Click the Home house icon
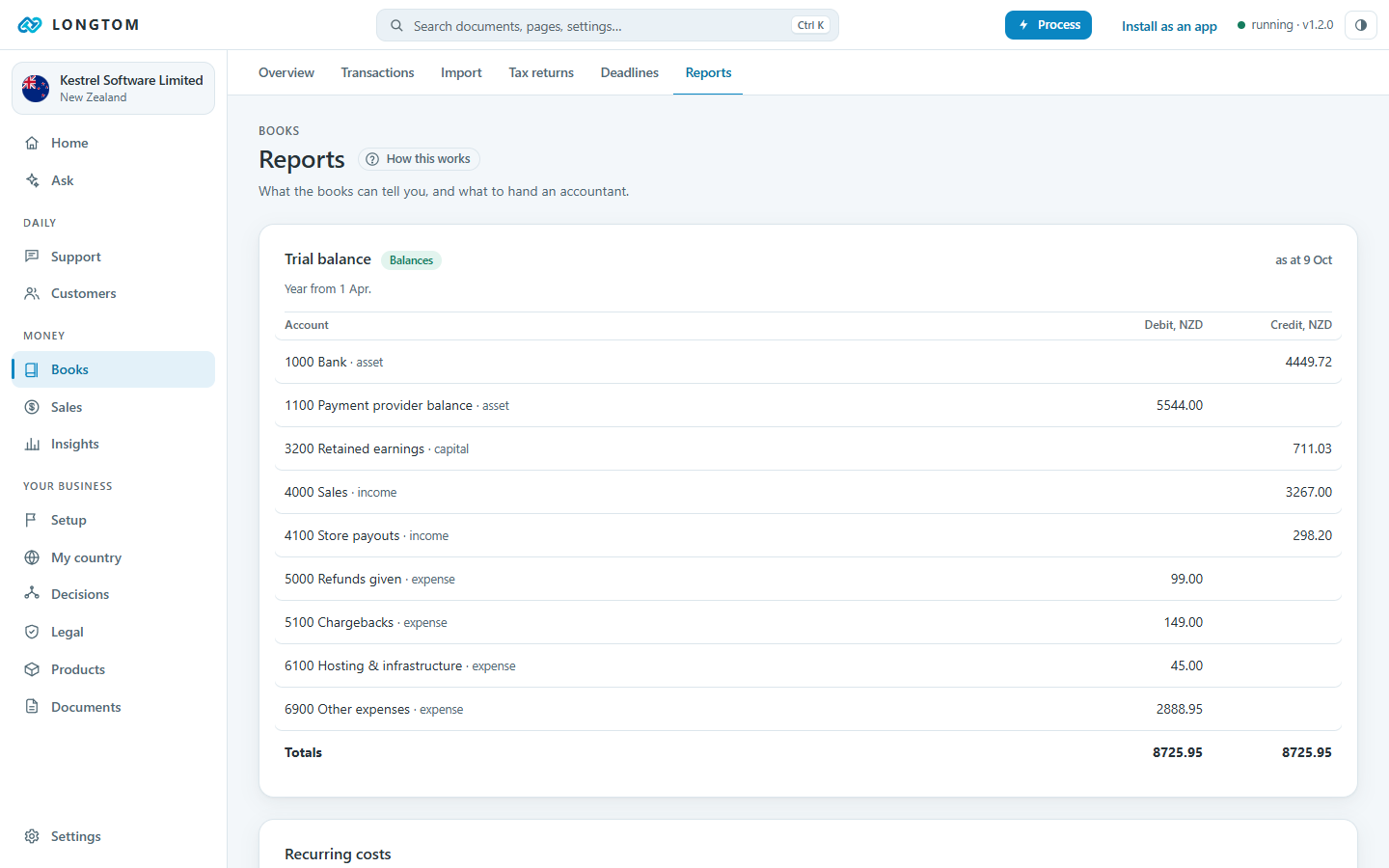Viewport: 1389px width, 868px height. click(x=32, y=143)
